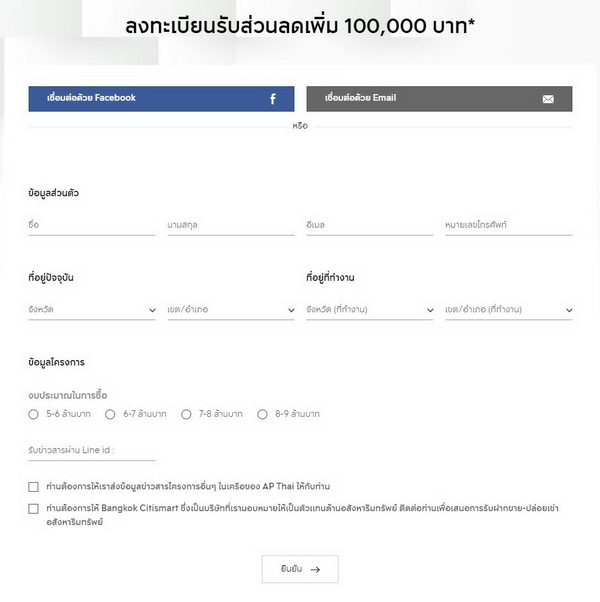Image resolution: width=600 pixels, height=602 pixels.
Task: Click the นามสกุล surname field
Action: 230,226
